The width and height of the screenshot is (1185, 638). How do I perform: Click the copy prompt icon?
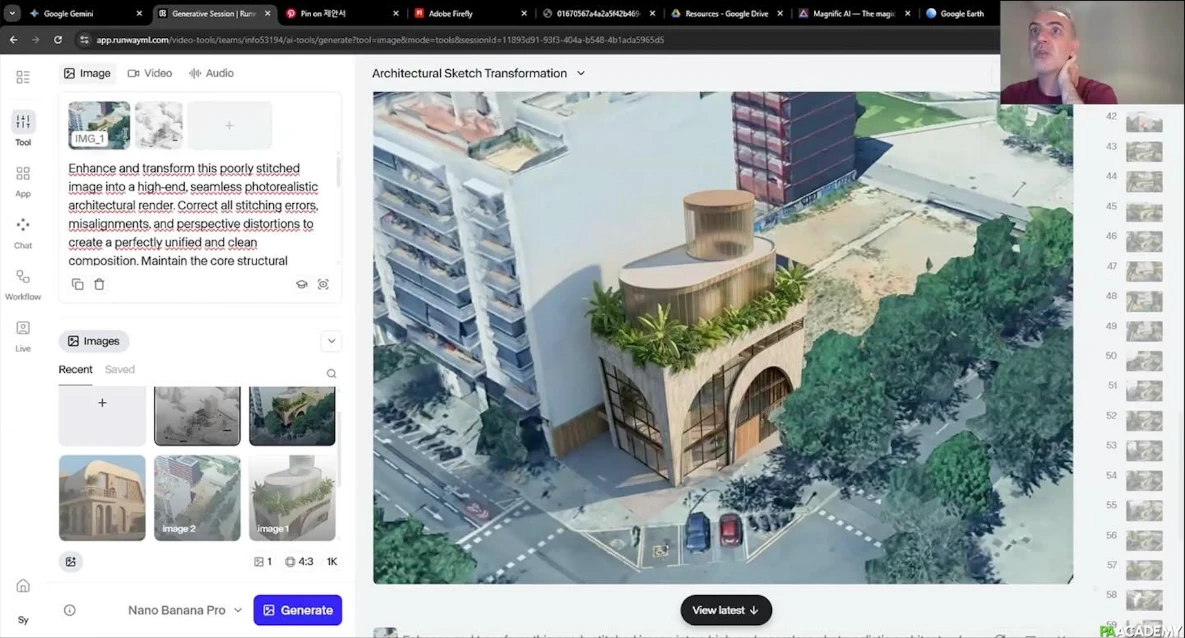pyautogui.click(x=78, y=284)
